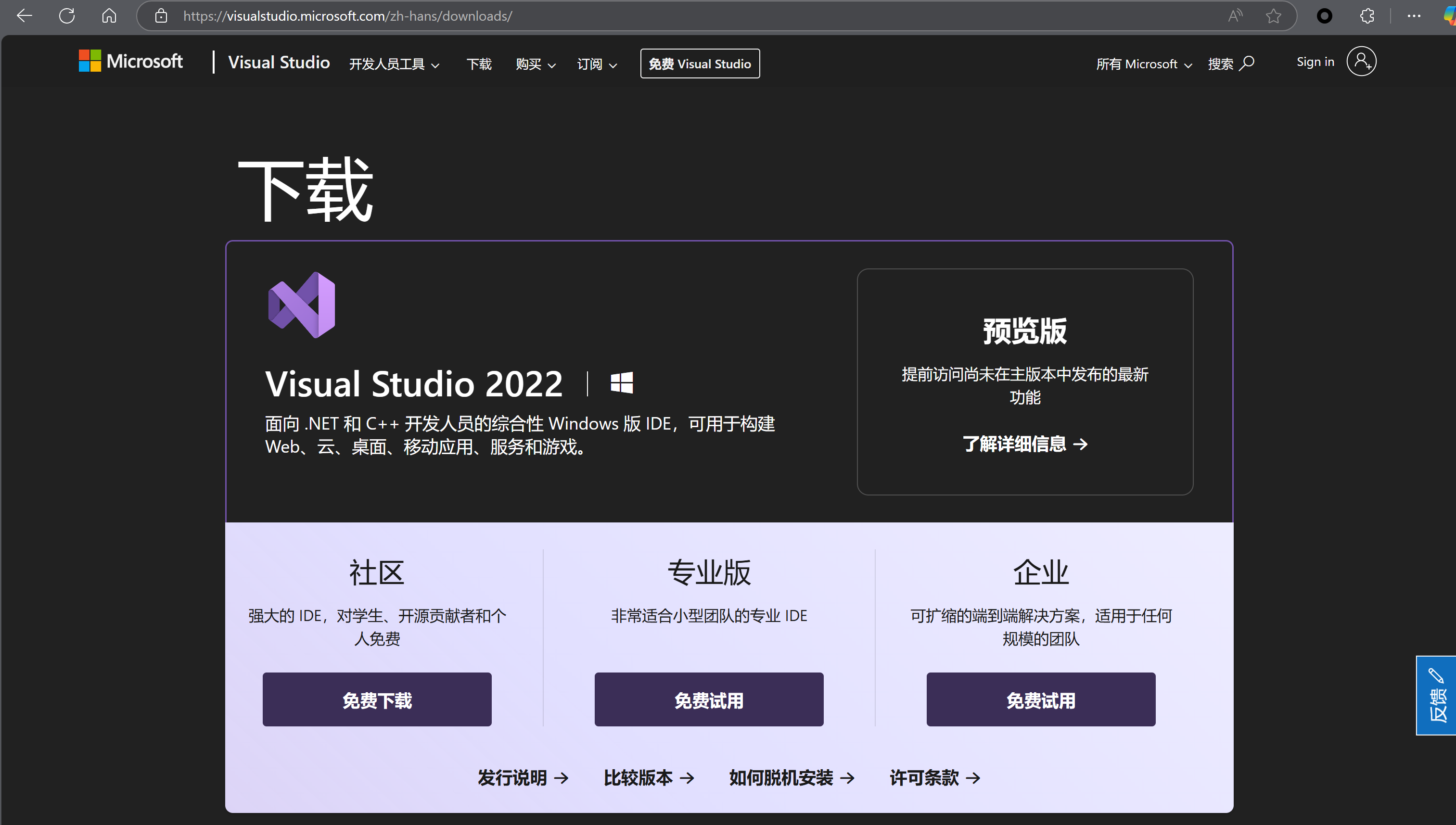This screenshot has width=1456, height=825.
Task: Click the search magnifier icon
Action: click(x=1246, y=63)
